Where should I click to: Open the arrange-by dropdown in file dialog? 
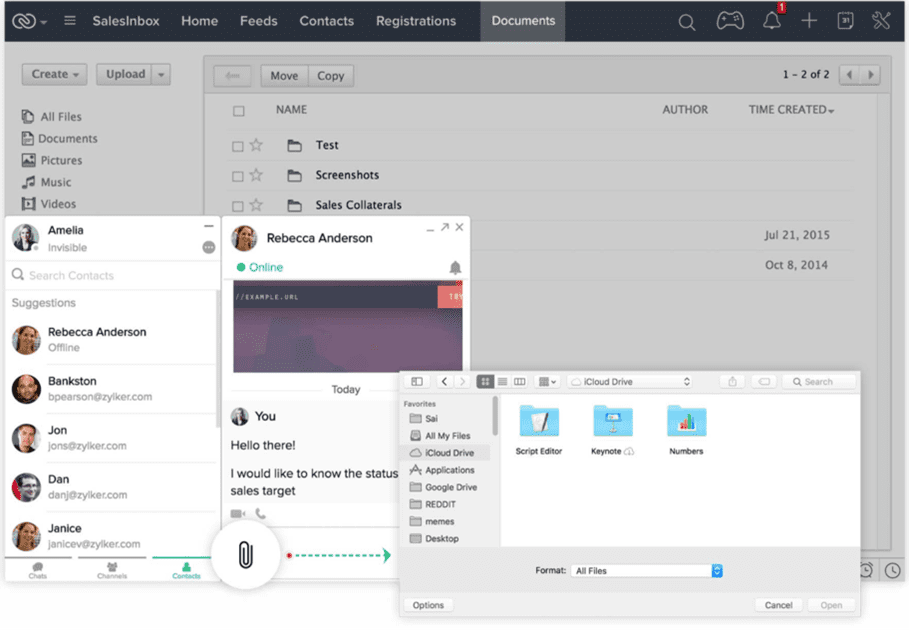547,381
